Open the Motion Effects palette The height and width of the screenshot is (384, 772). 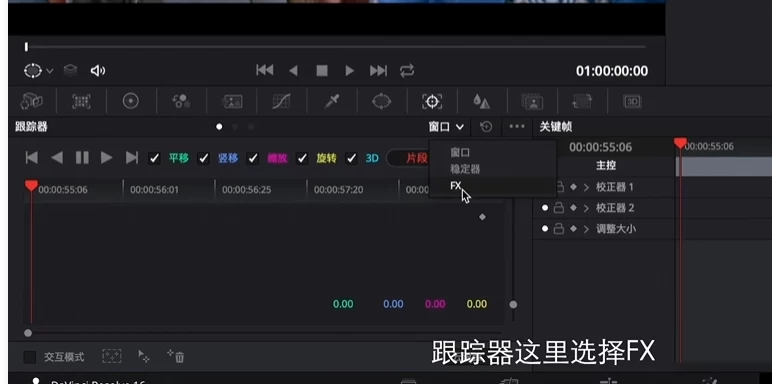231,101
